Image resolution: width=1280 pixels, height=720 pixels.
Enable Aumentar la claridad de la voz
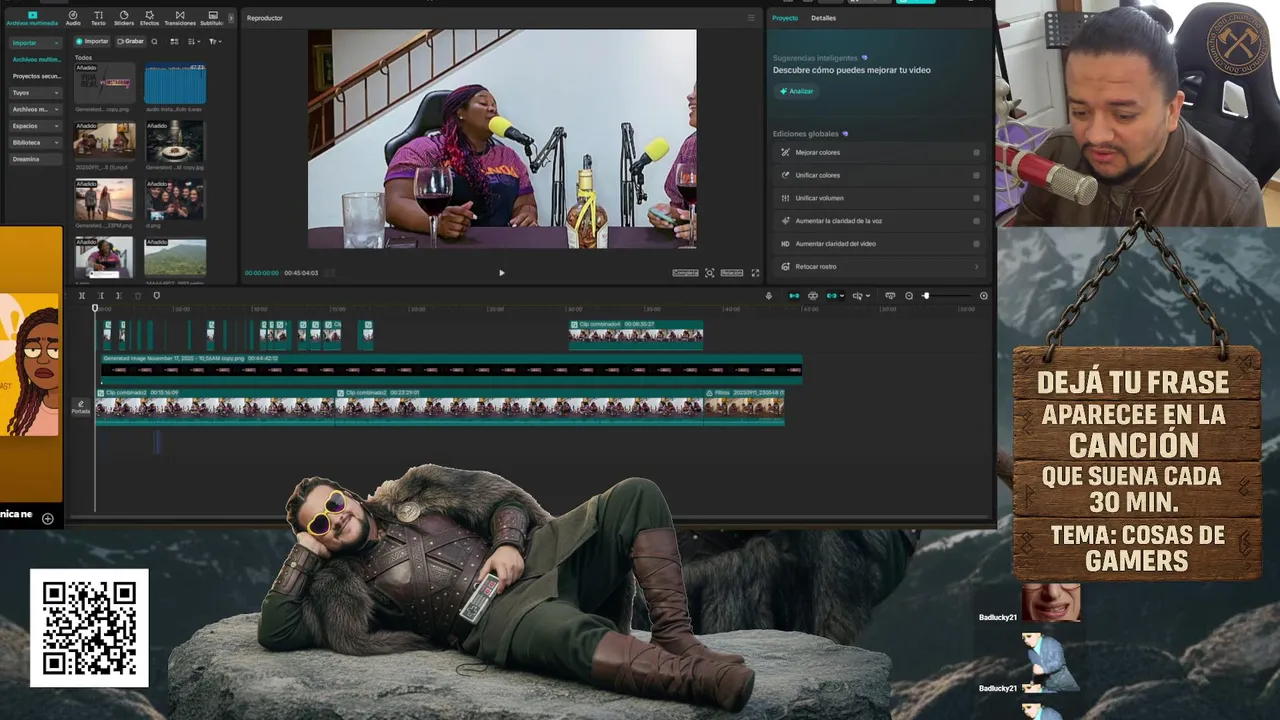pos(976,221)
